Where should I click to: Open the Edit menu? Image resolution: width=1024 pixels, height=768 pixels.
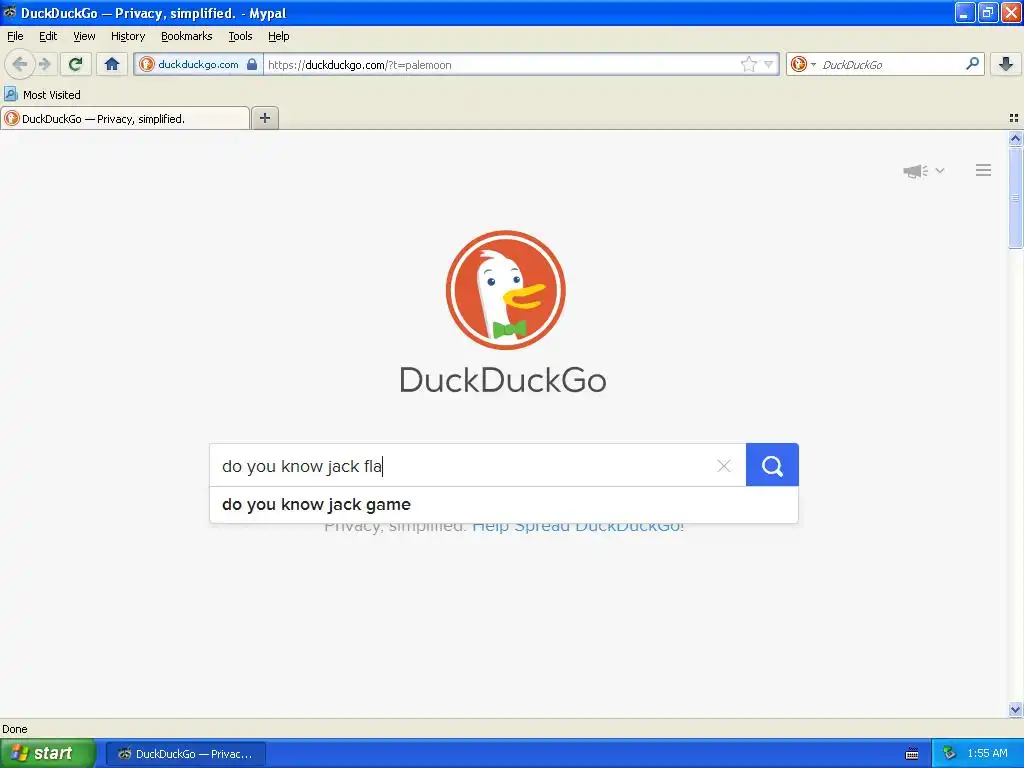[x=48, y=36]
